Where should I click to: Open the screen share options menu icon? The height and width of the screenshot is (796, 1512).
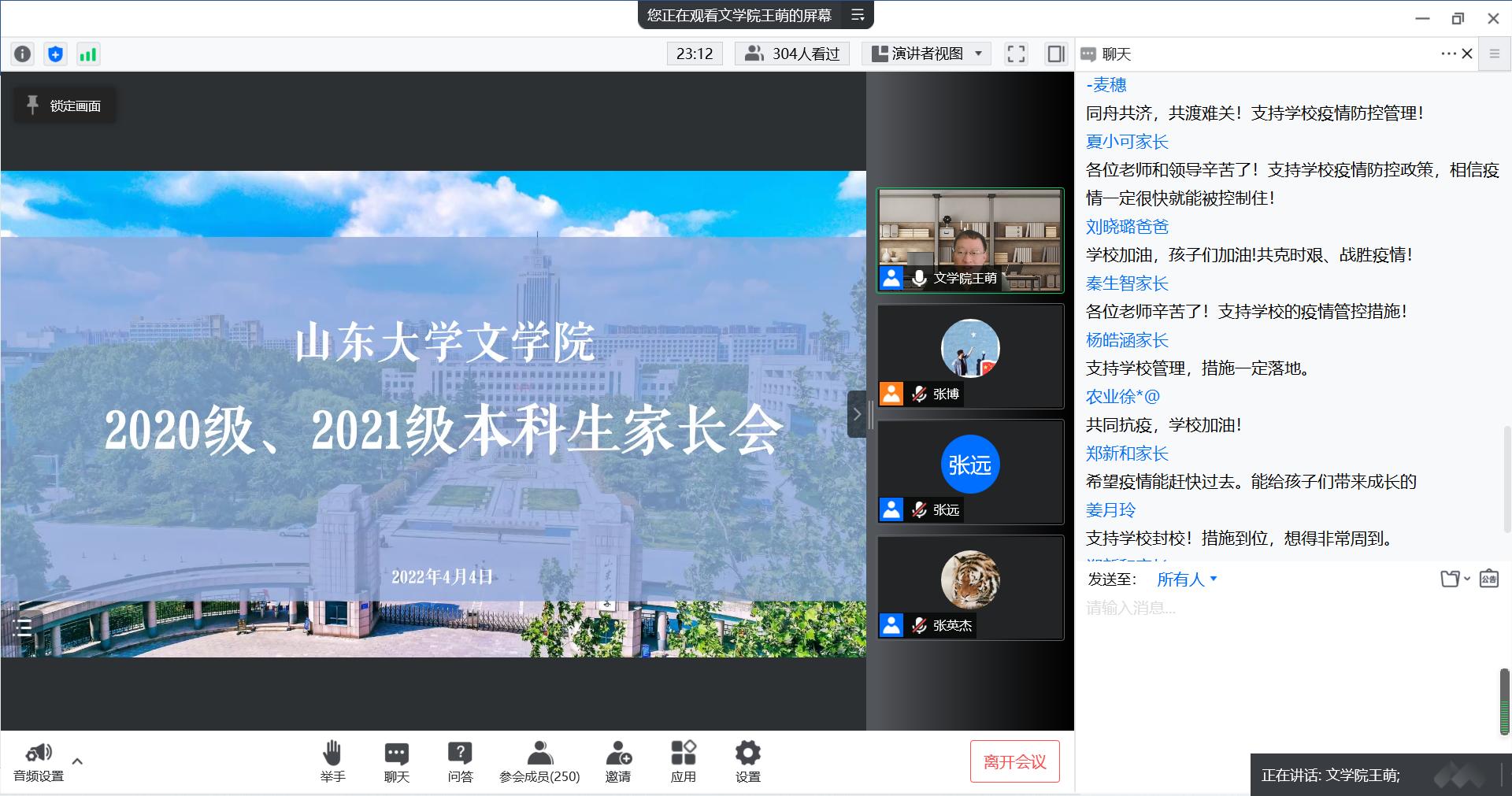coord(858,15)
